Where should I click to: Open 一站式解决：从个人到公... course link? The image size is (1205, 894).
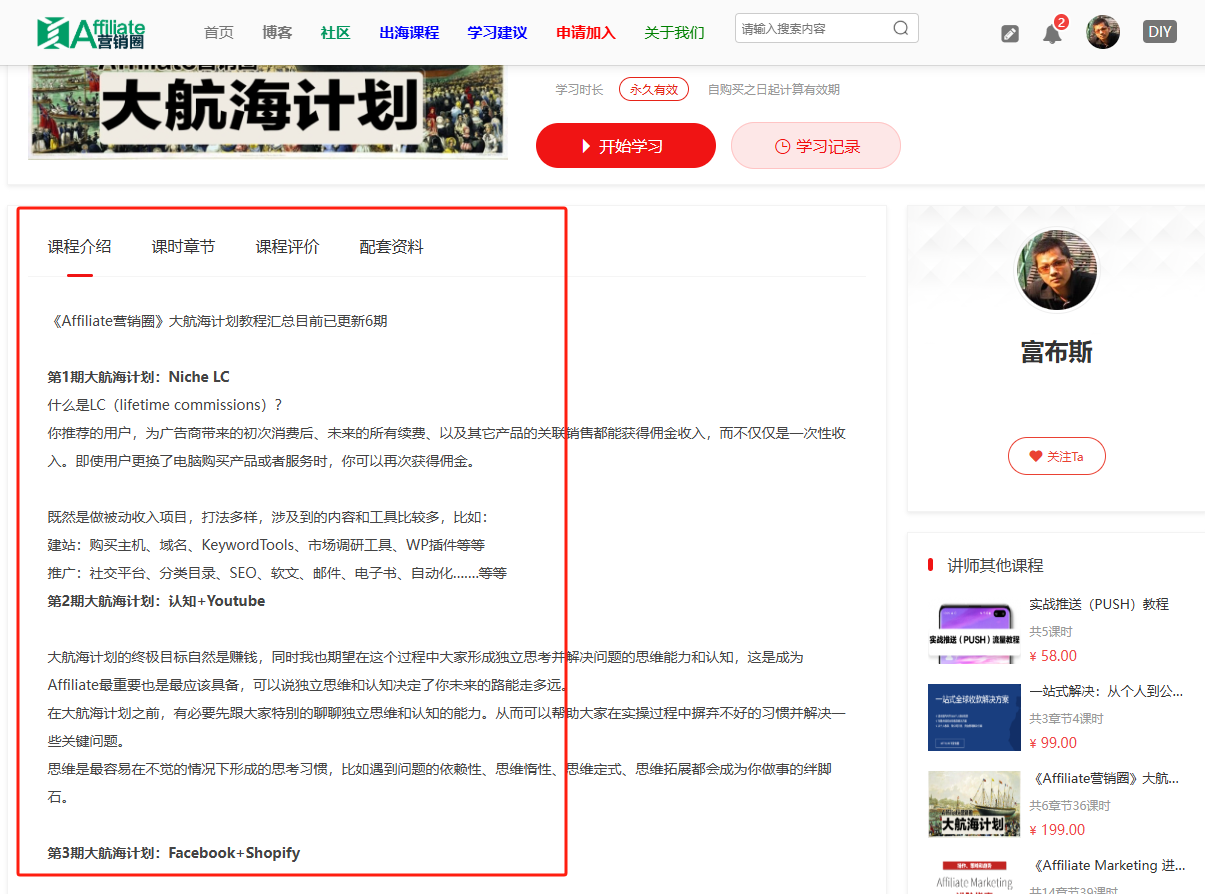point(1106,691)
